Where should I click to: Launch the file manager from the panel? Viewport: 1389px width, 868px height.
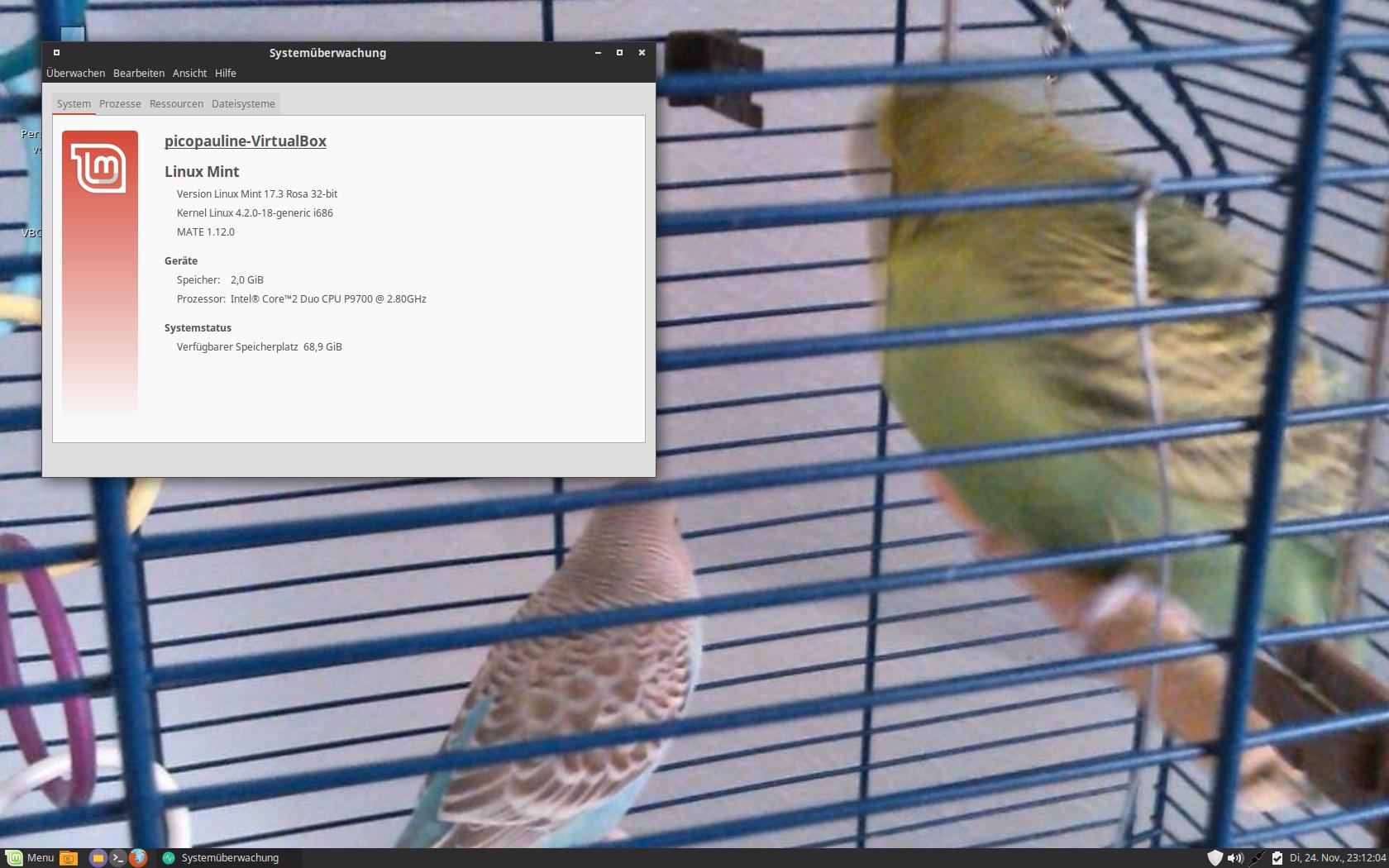tap(98, 858)
